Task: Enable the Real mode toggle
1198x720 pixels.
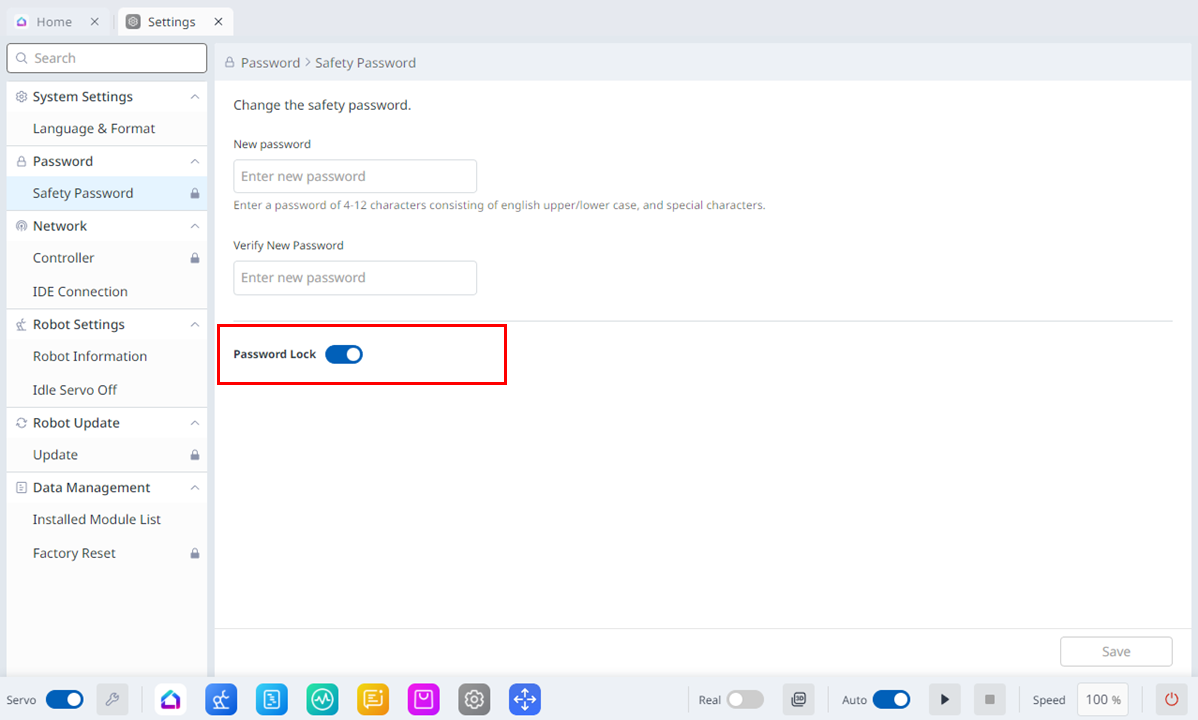Action: [x=745, y=700]
